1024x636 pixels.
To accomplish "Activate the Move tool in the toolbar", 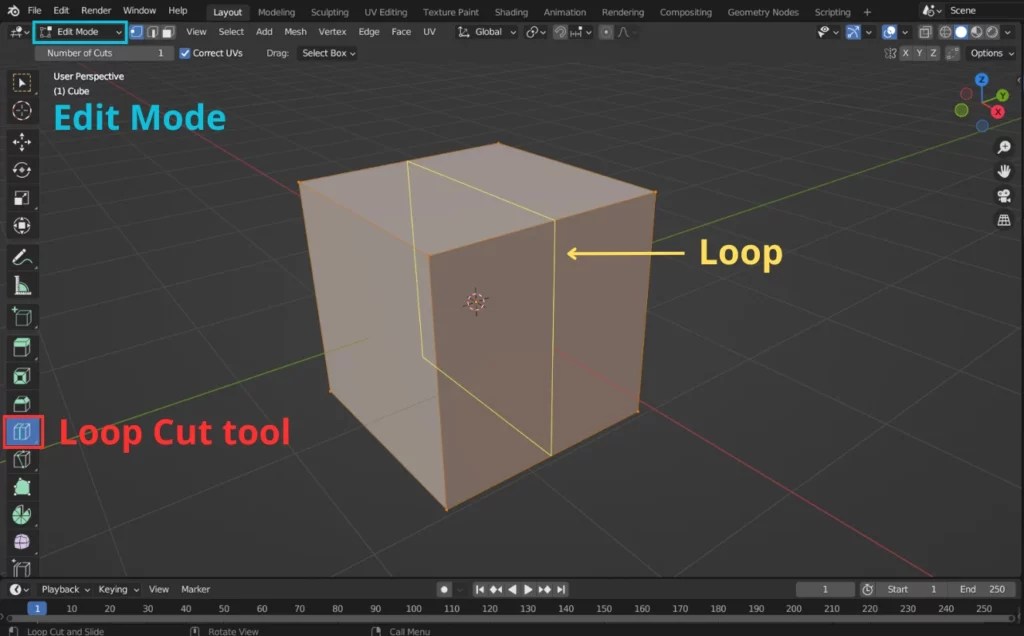I will 22,143.
